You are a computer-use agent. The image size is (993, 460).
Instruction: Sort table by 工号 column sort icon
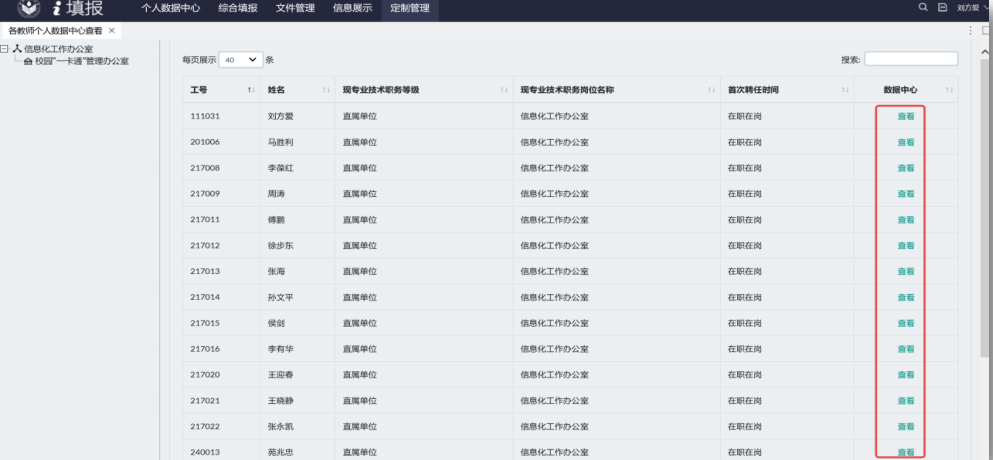tap(251, 90)
